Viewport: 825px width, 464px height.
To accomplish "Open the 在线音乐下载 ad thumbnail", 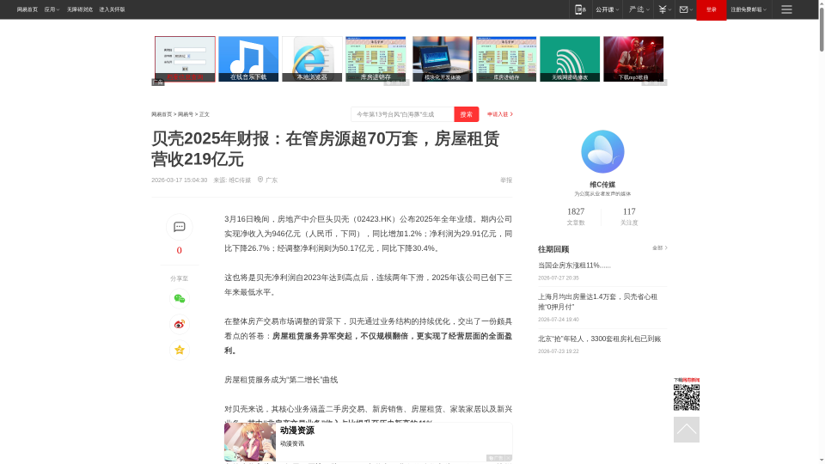I will point(248,58).
